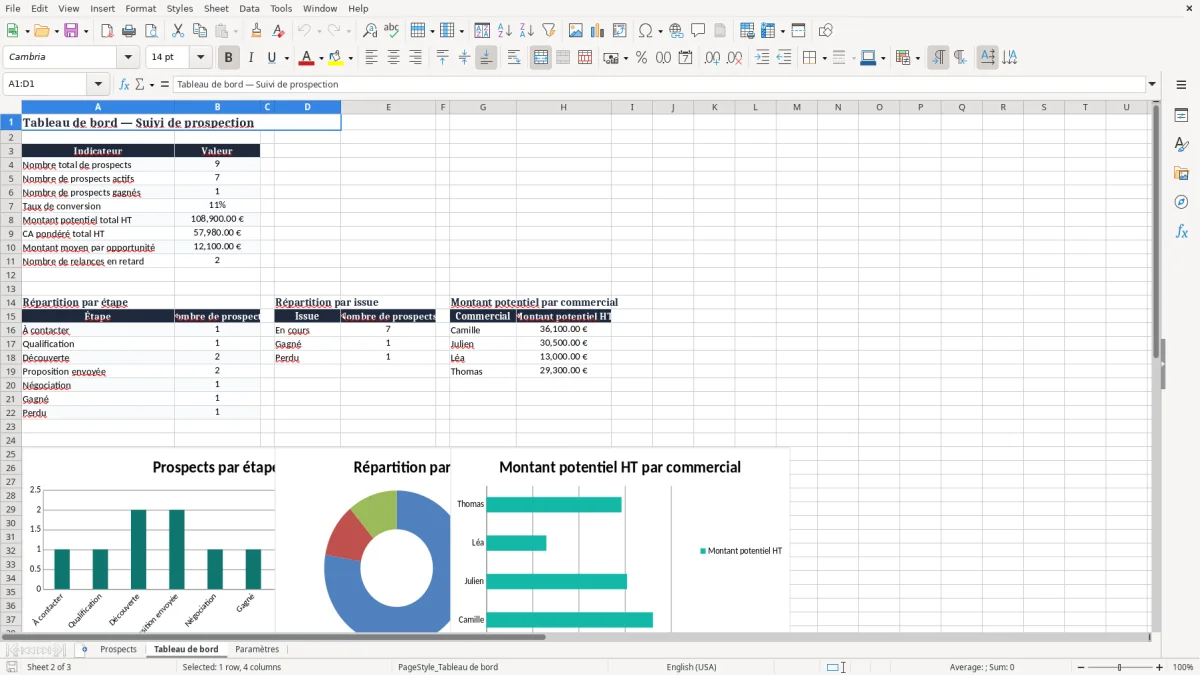1200x675 pixels.
Task: Open highlighting color dropdown arrow
Action: point(352,58)
